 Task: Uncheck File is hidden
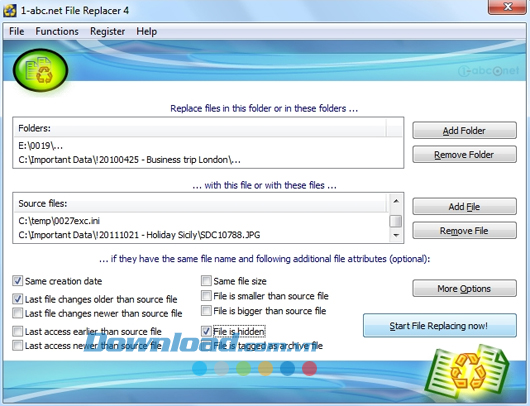tap(206, 331)
